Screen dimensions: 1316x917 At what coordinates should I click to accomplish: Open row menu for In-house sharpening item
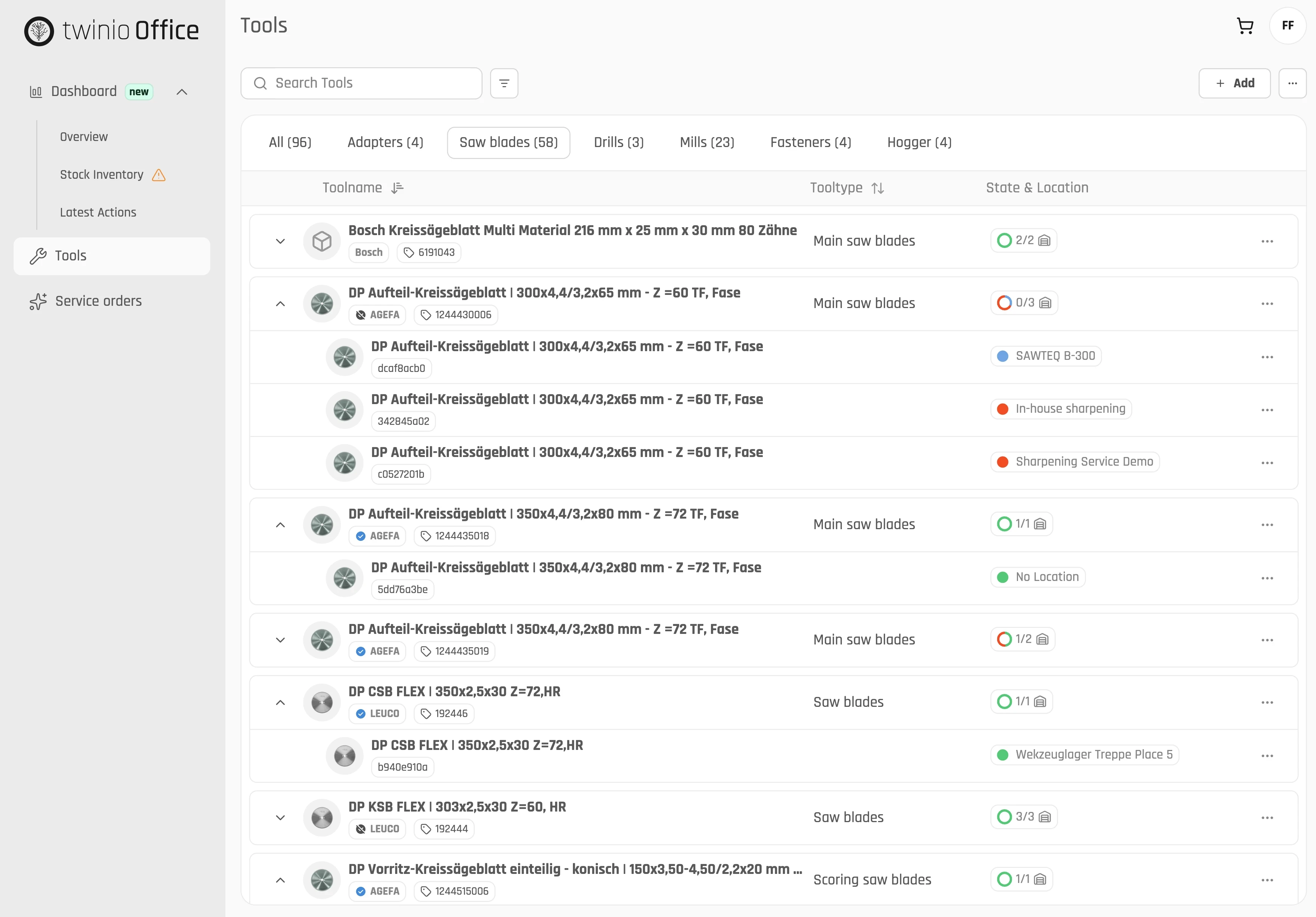(x=1267, y=409)
